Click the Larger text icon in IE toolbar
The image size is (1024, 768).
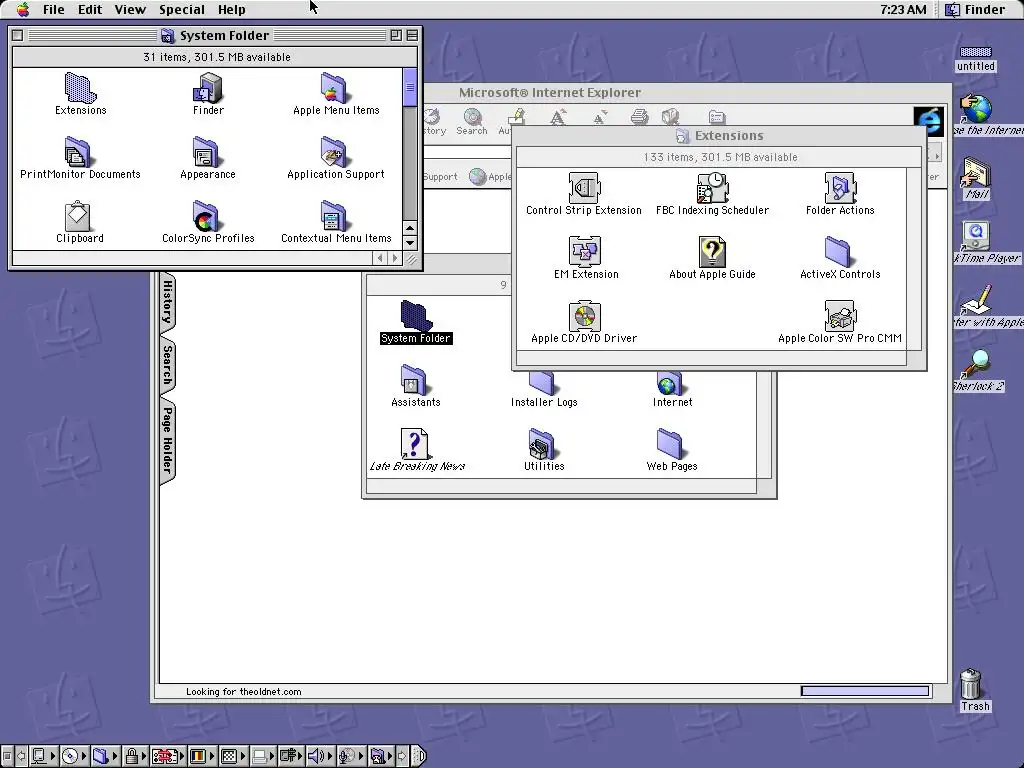pyautogui.click(x=558, y=118)
